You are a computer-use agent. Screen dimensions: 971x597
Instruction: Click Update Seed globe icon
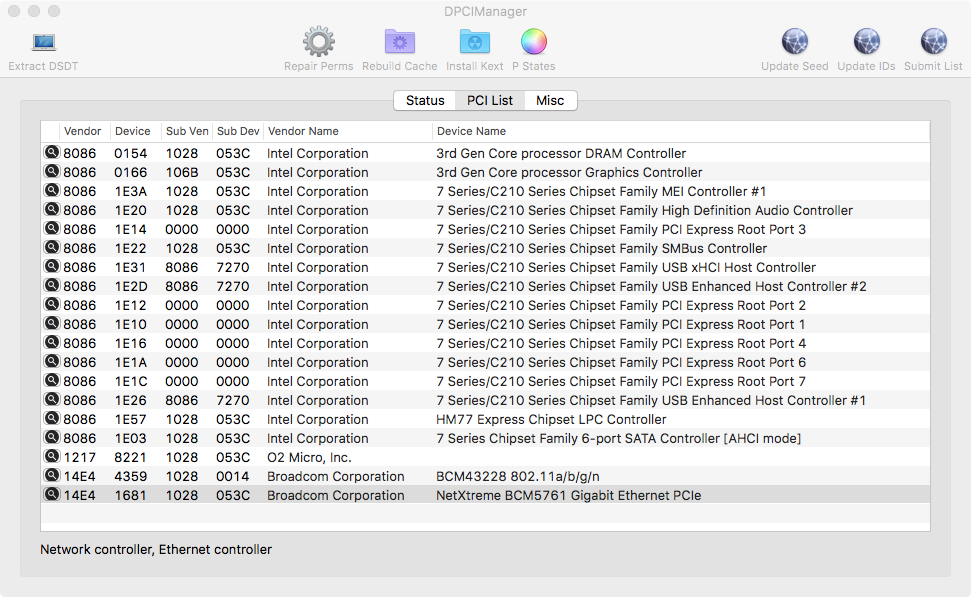[795, 41]
